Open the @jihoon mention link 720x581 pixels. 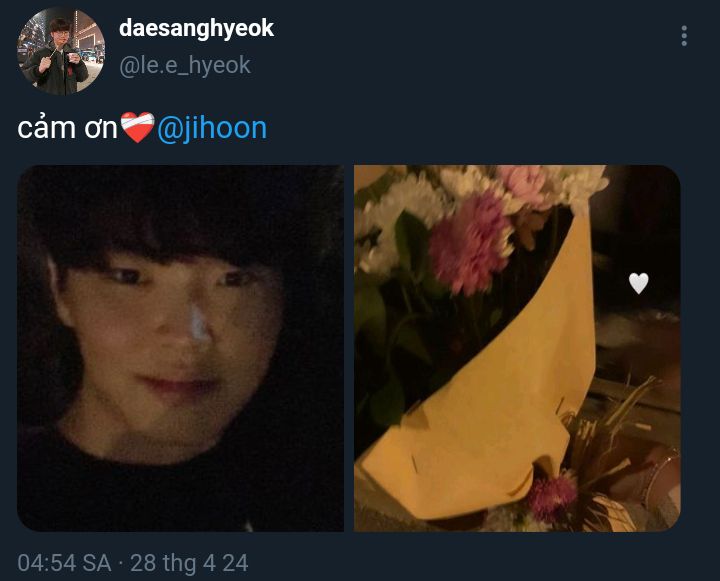pos(212,128)
